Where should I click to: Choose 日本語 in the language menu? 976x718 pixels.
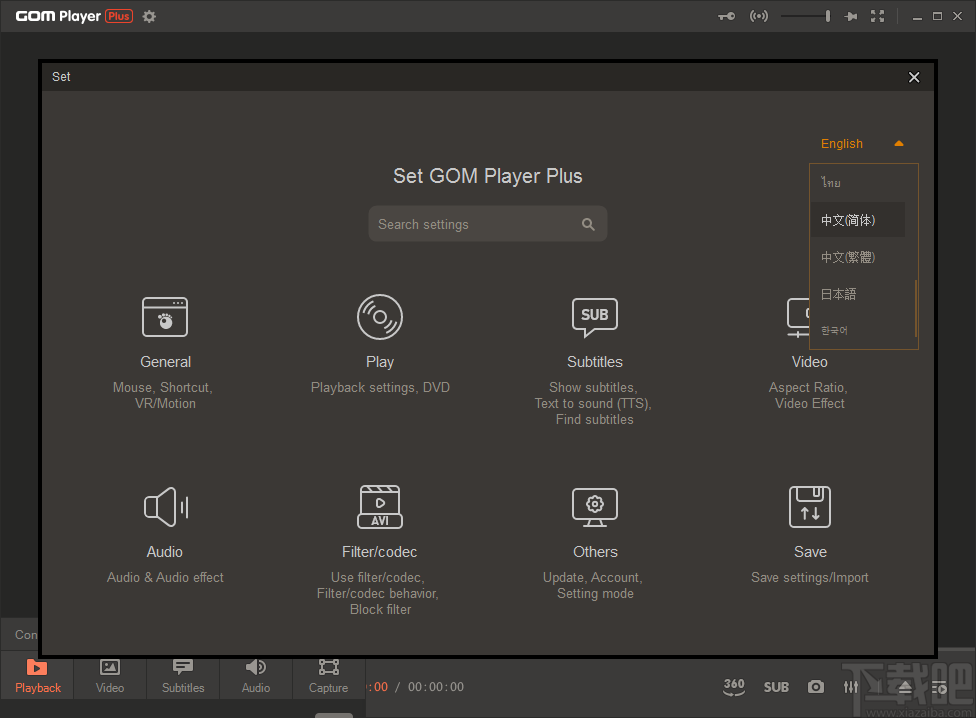[x=838, y=293]
